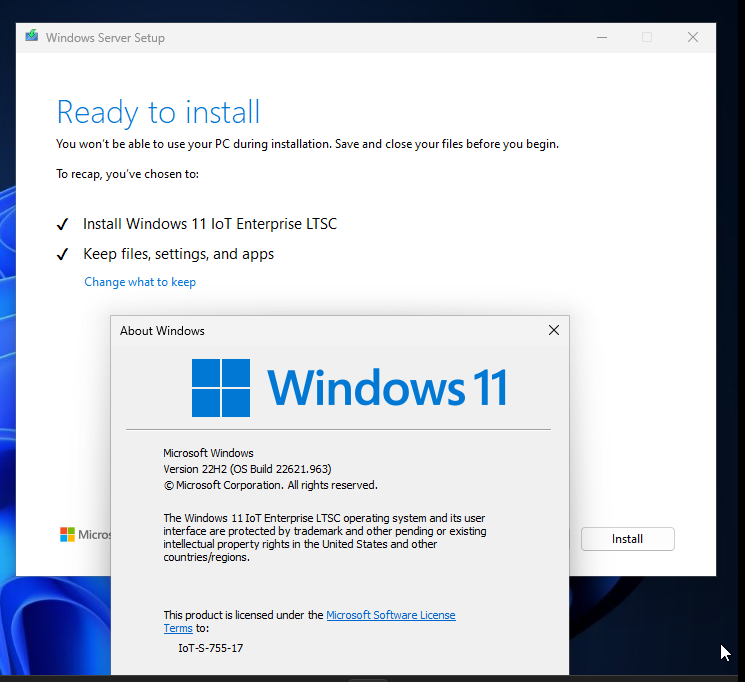This screenshot has height=682, width=745.
Task: Click the To recap, you've chosen to text
Action: (x=127, y=174)
